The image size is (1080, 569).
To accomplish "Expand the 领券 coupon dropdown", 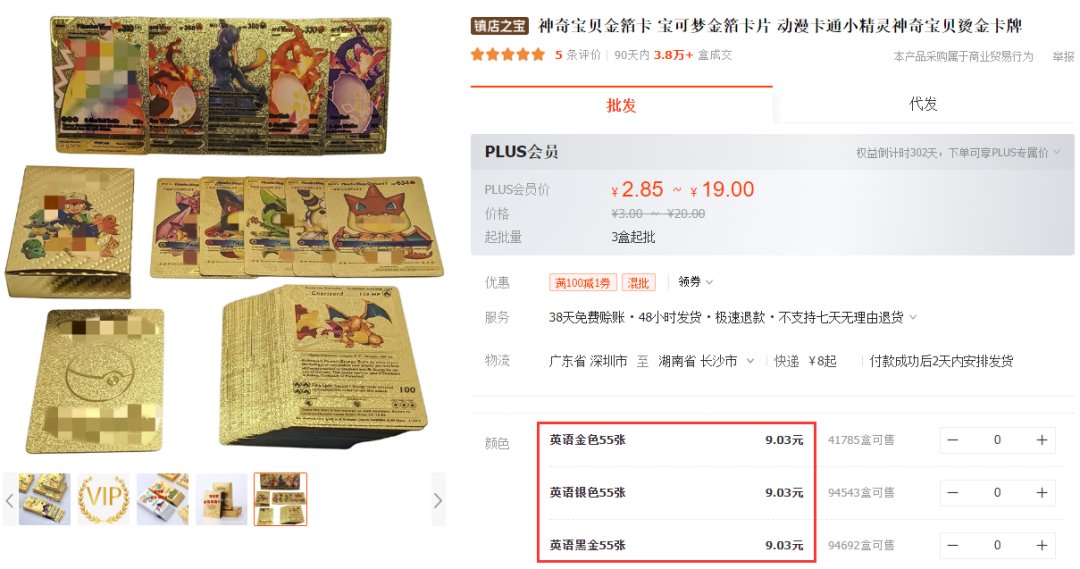I will point(696,282).
